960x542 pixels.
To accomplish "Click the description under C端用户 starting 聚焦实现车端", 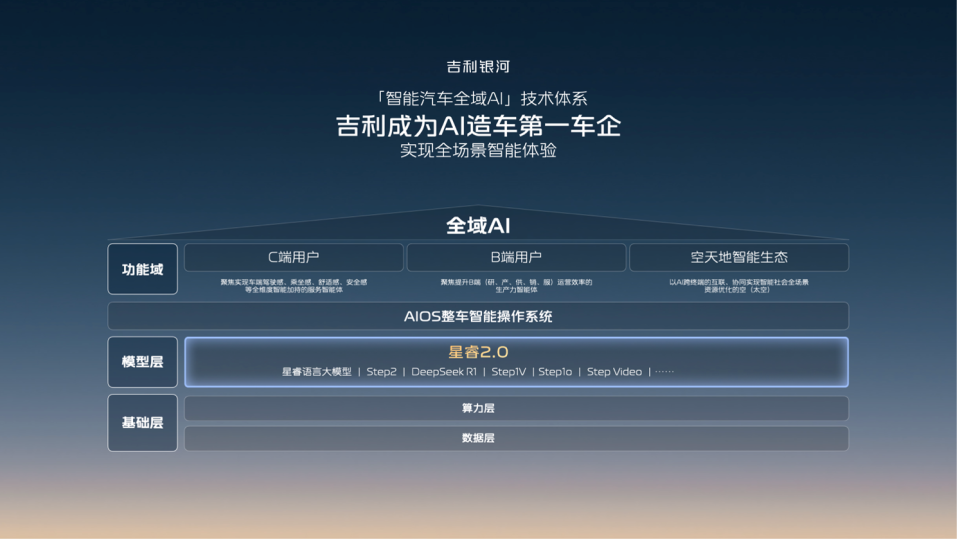I will coord(294,286).
